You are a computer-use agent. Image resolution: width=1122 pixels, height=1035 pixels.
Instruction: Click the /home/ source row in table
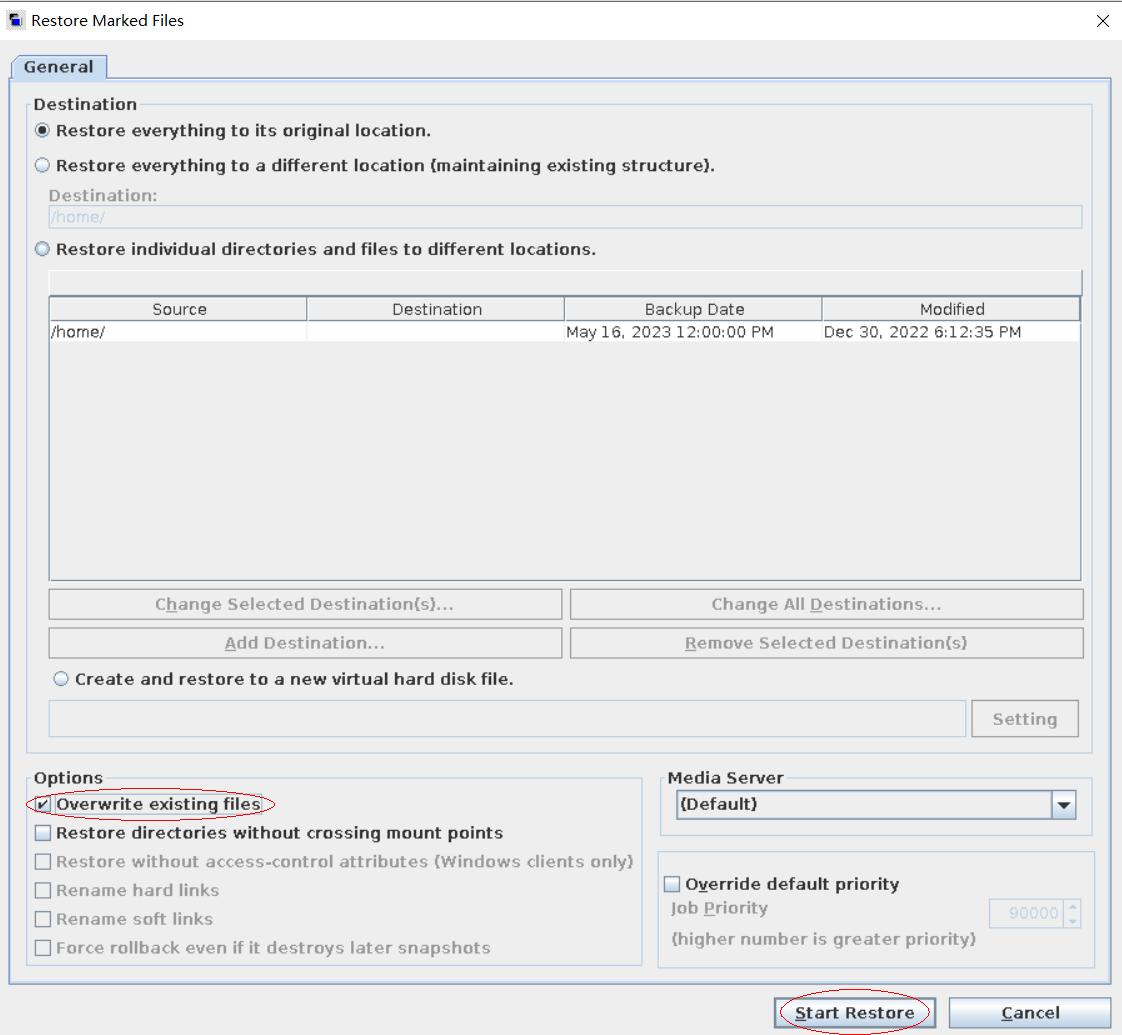tap(178, 332)
